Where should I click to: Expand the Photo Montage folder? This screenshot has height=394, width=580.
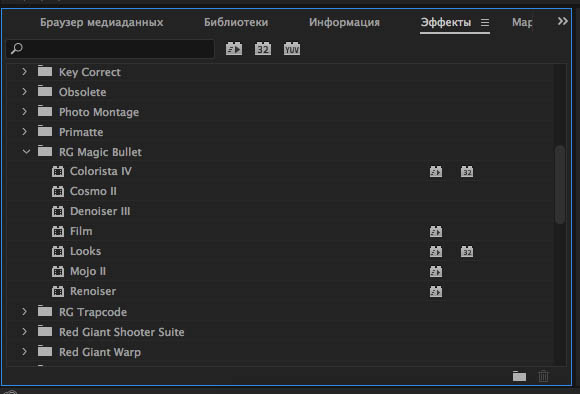click(24, 111)
